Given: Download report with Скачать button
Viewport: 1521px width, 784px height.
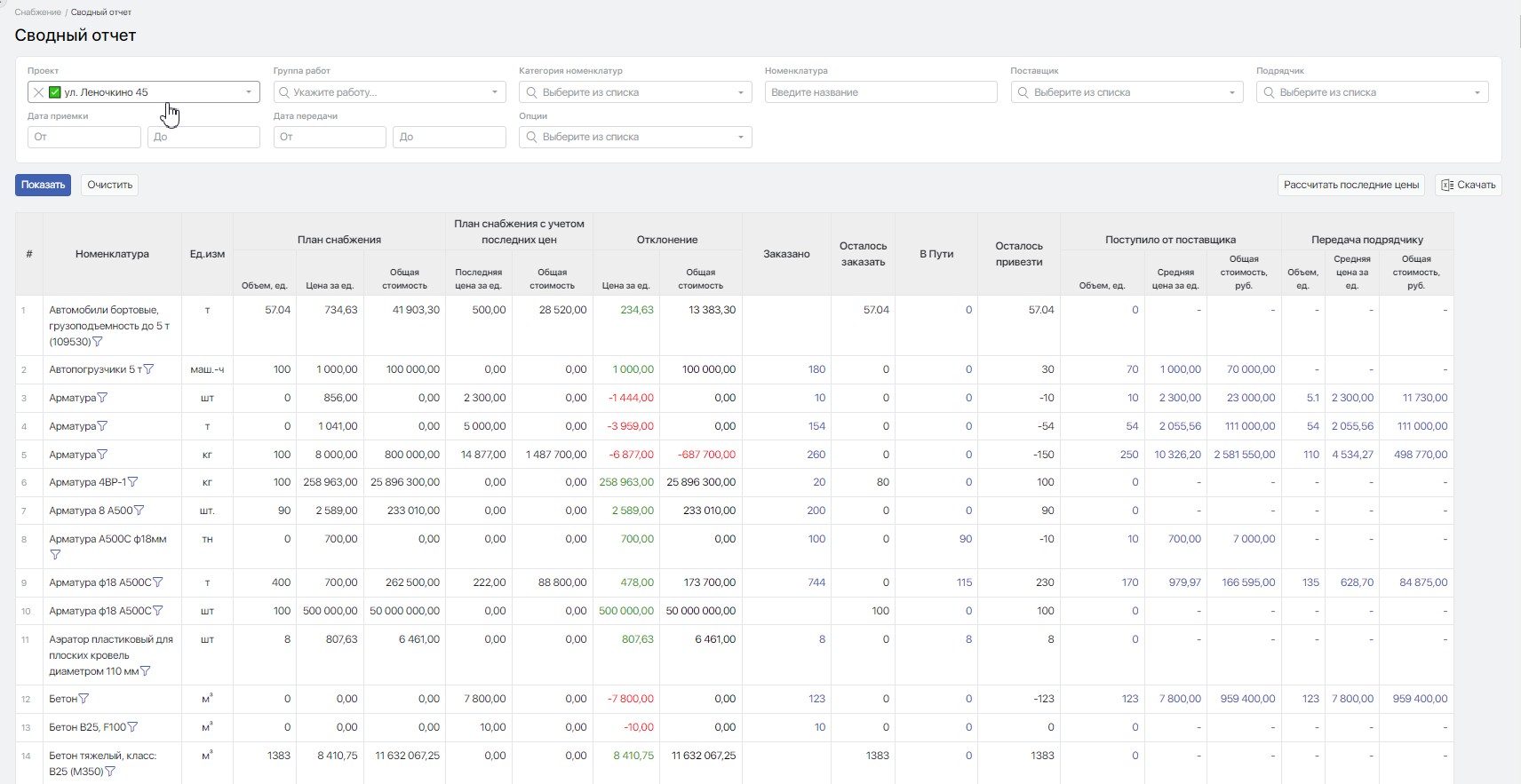Looking at the screenshot, I should coord(1468,185).
